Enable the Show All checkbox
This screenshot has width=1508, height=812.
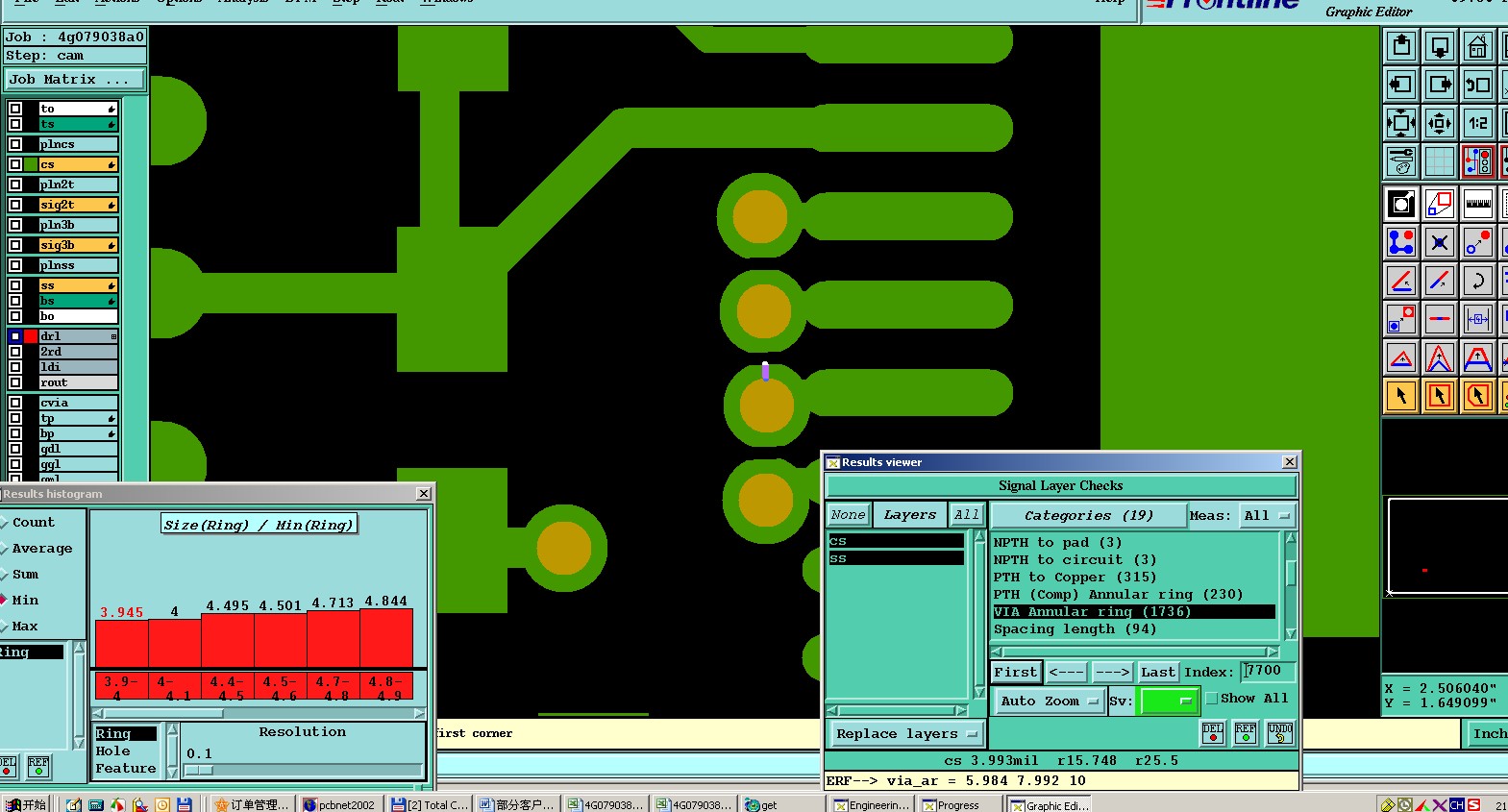click(x=1212, y=699)
